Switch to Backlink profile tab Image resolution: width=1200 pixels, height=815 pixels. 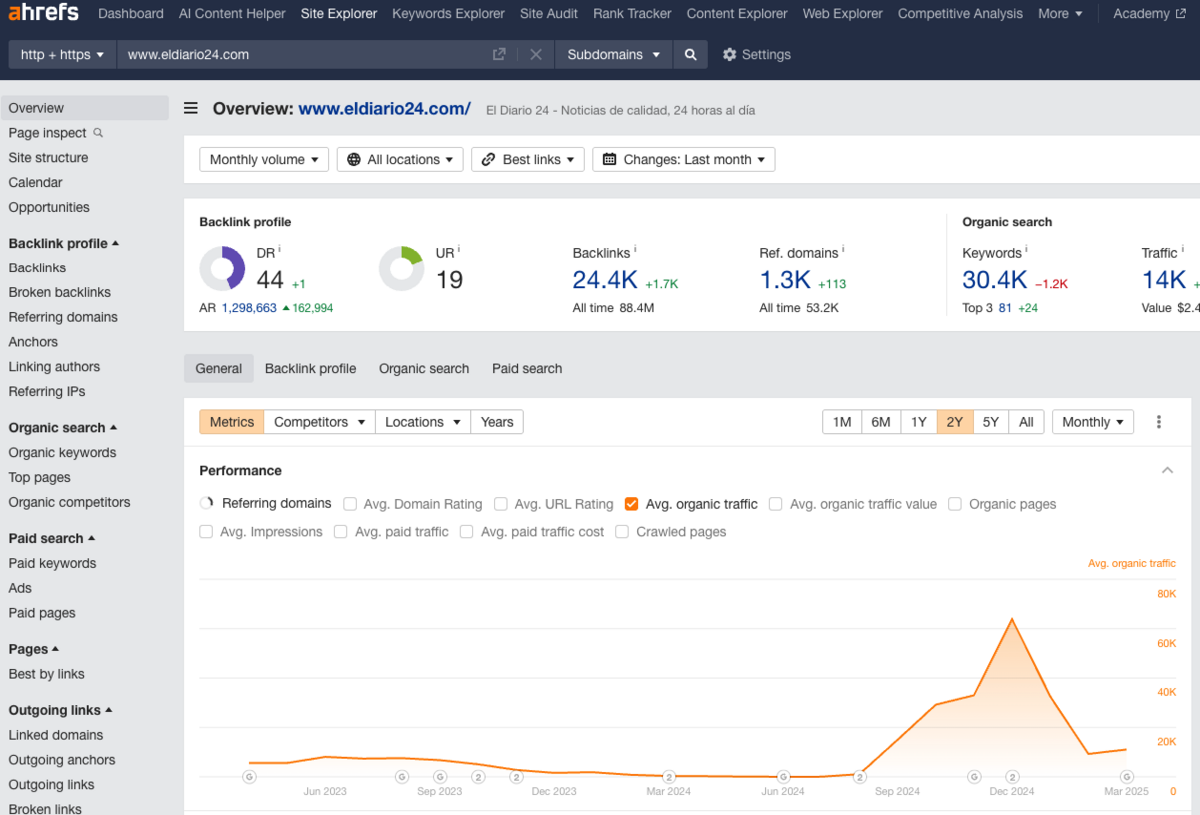[x=310, y=369]
